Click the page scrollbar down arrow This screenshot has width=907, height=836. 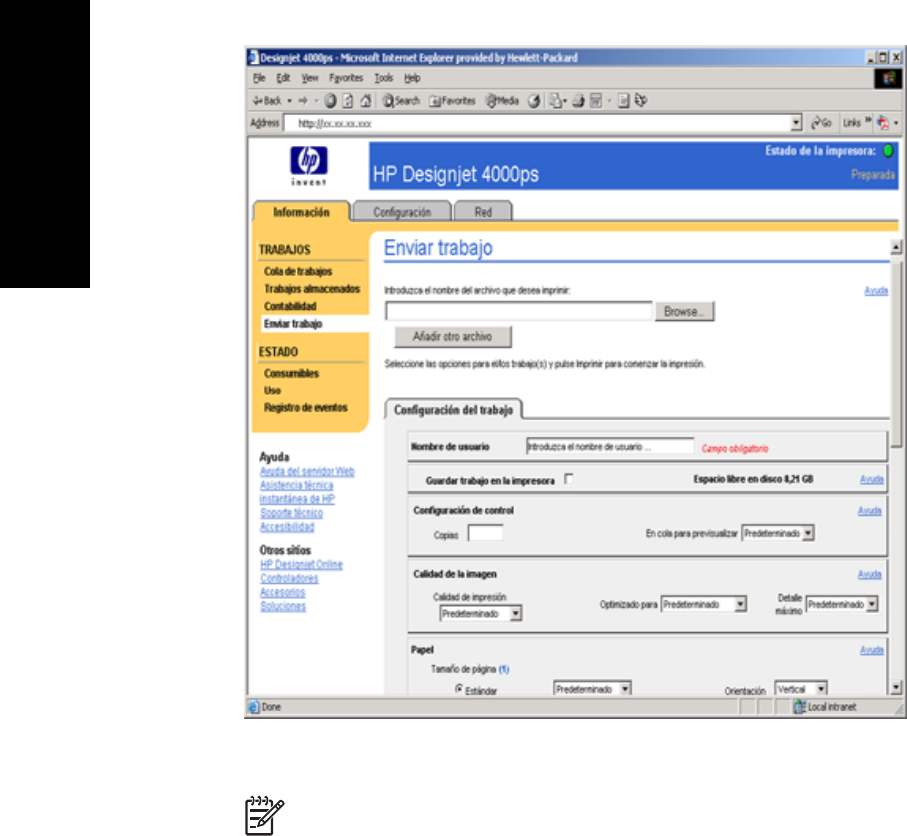[895, 687]
